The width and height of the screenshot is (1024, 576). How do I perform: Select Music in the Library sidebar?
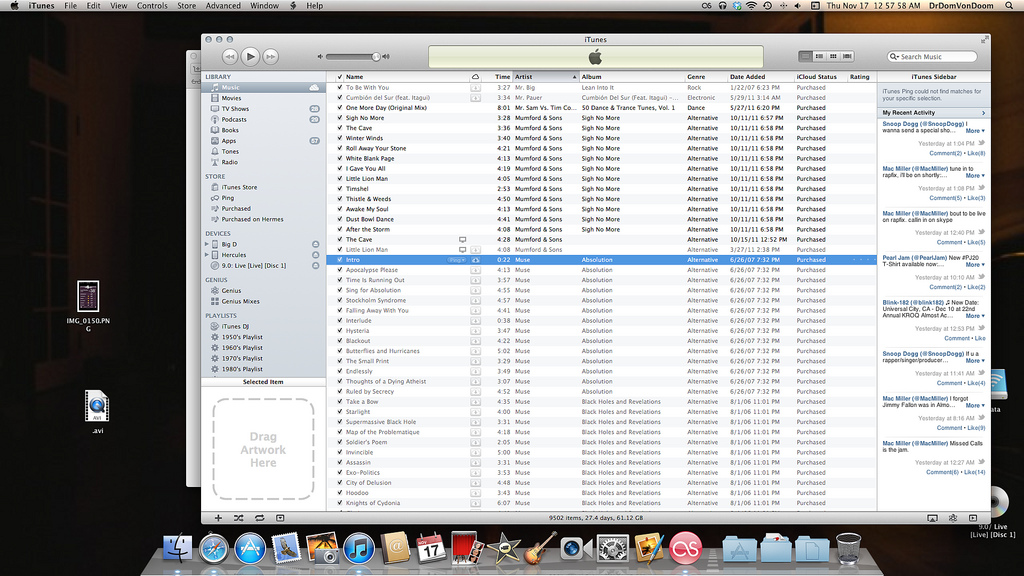[263, 88]
